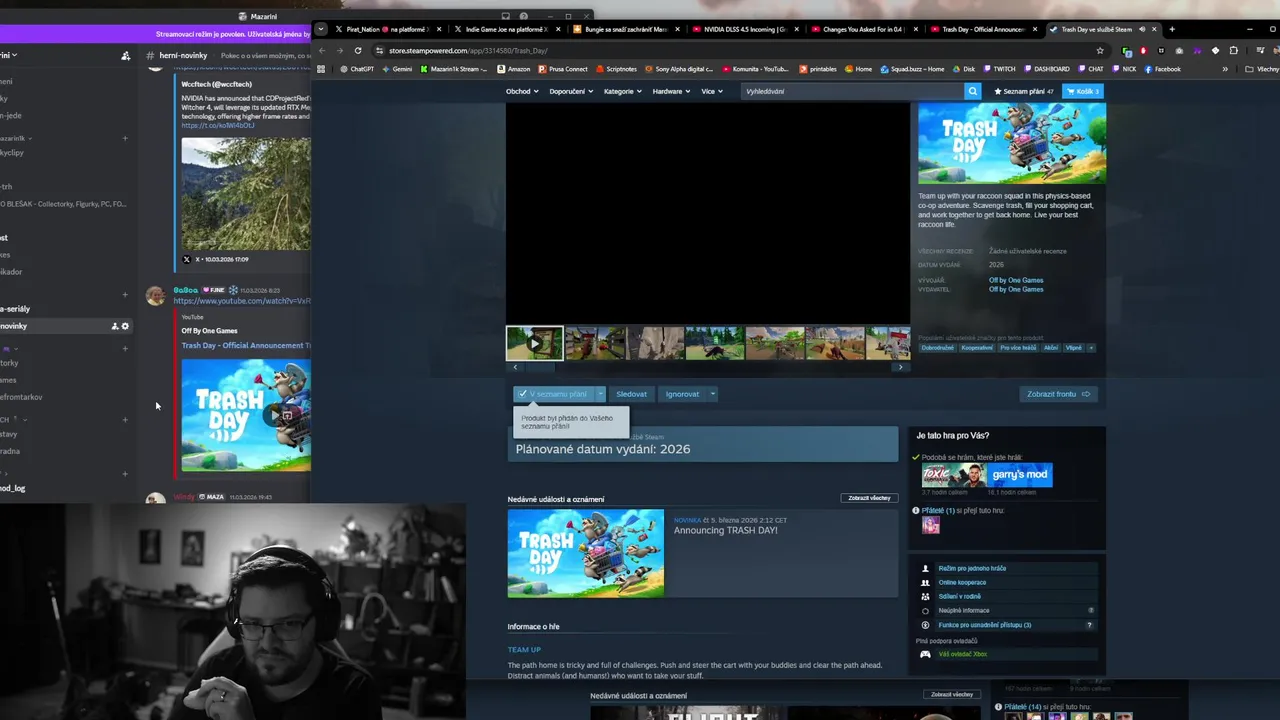This screenshot has width=1280, height=720.
Task: Play Trash Day video embed in Discord
Action: click(x=276, y=414)
